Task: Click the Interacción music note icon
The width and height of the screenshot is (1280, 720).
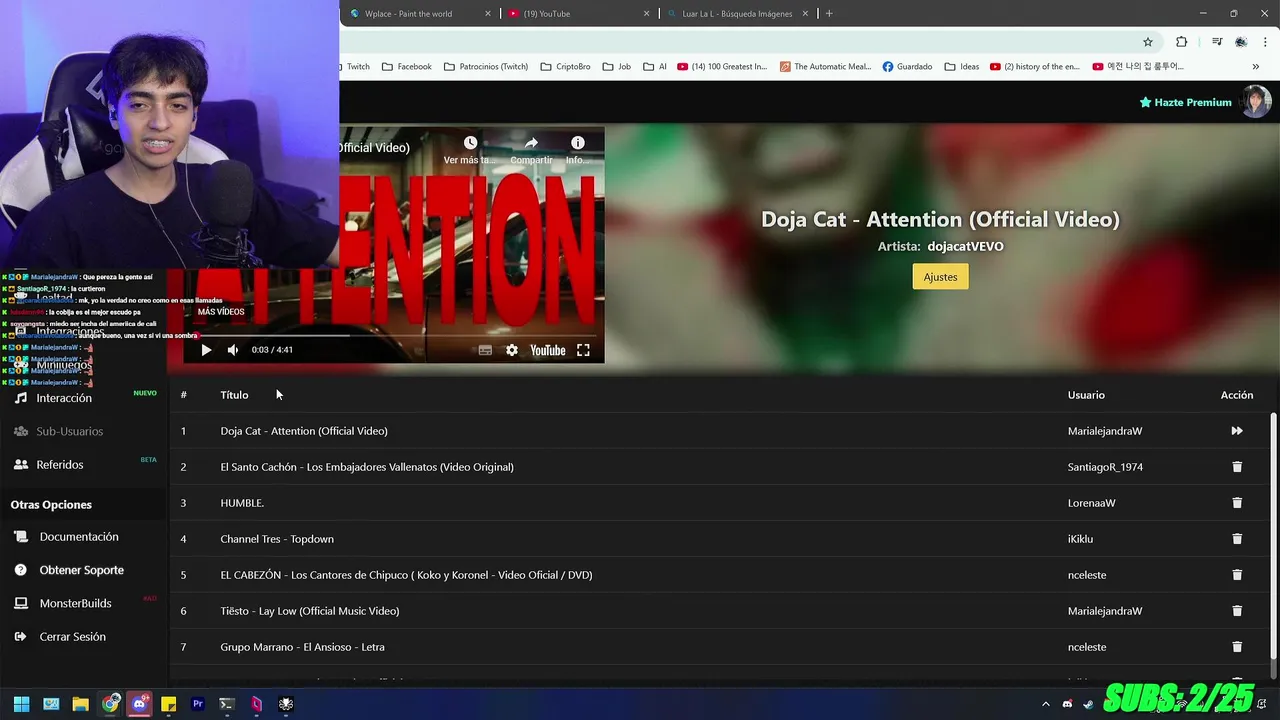Action: 21,398
